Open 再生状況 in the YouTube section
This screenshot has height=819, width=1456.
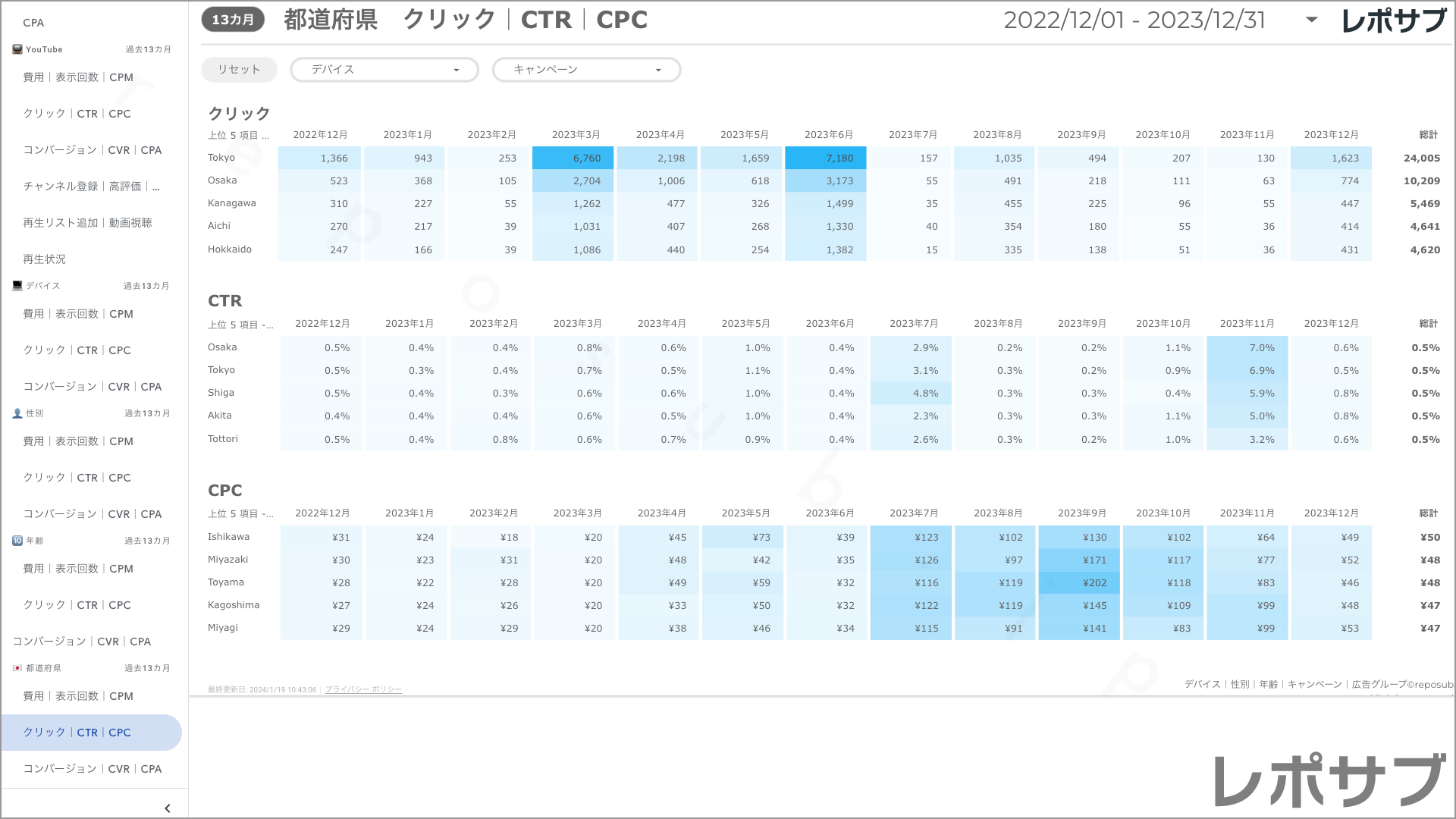tap(45, 259)
